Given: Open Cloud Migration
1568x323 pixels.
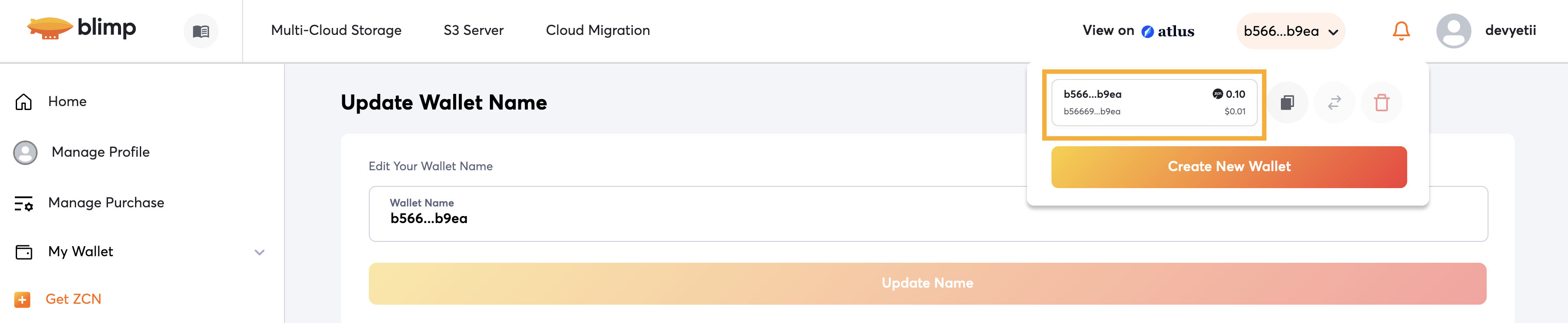Looking at the screenshot, I should point(597,31).
